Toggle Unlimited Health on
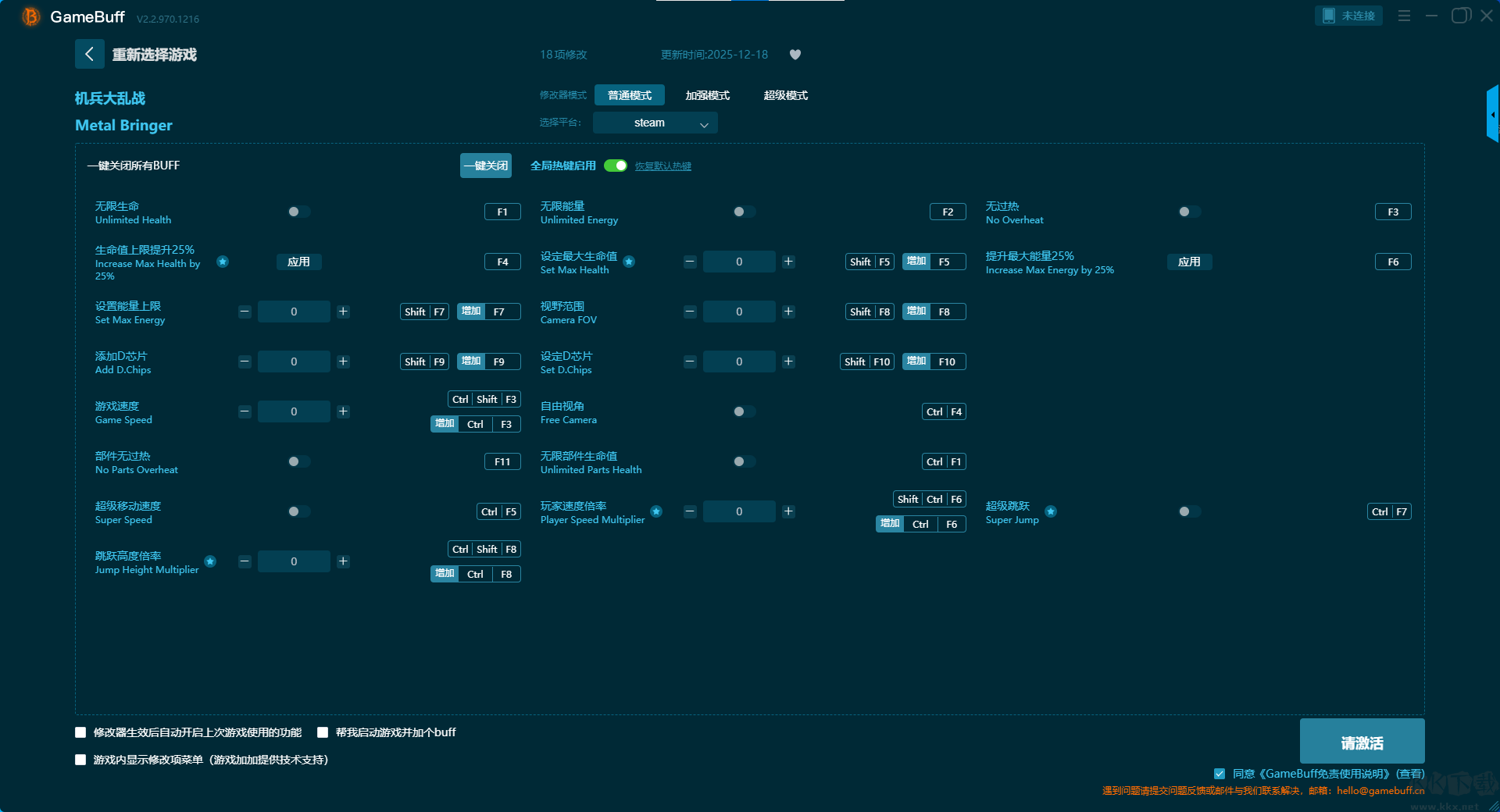The image size is (1500, 812). pyautogui.click(x=298, y=212)
